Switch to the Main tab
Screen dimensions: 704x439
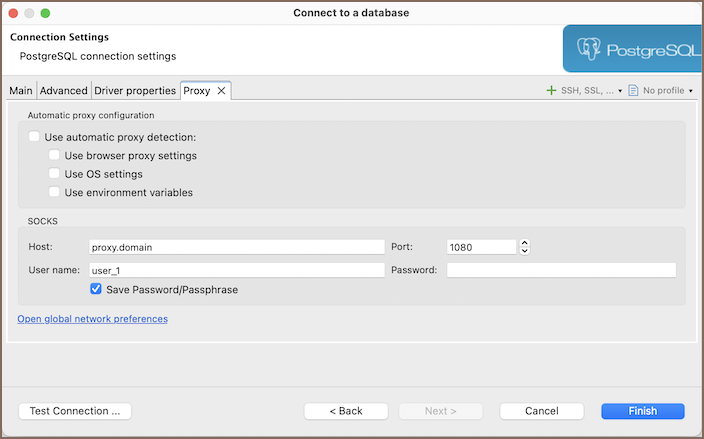pos(21,90)
